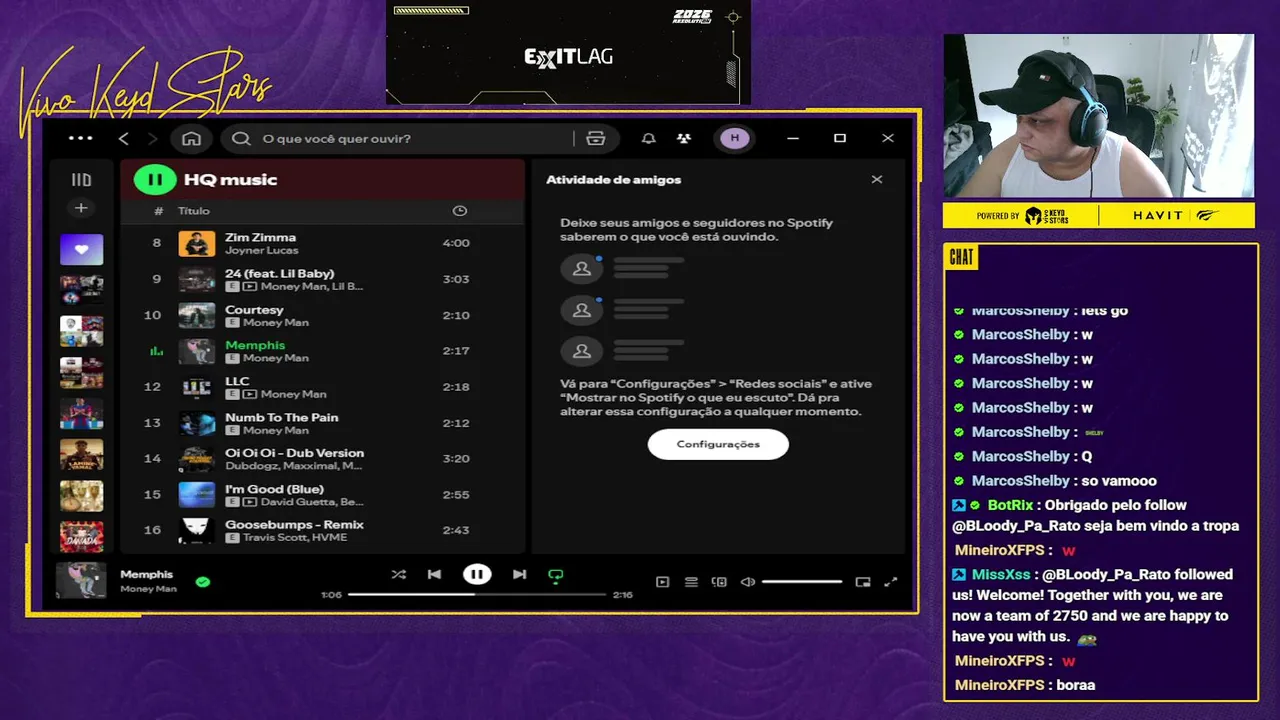
Task: Open the Now Playing view icon
Action: click(662, 582)
